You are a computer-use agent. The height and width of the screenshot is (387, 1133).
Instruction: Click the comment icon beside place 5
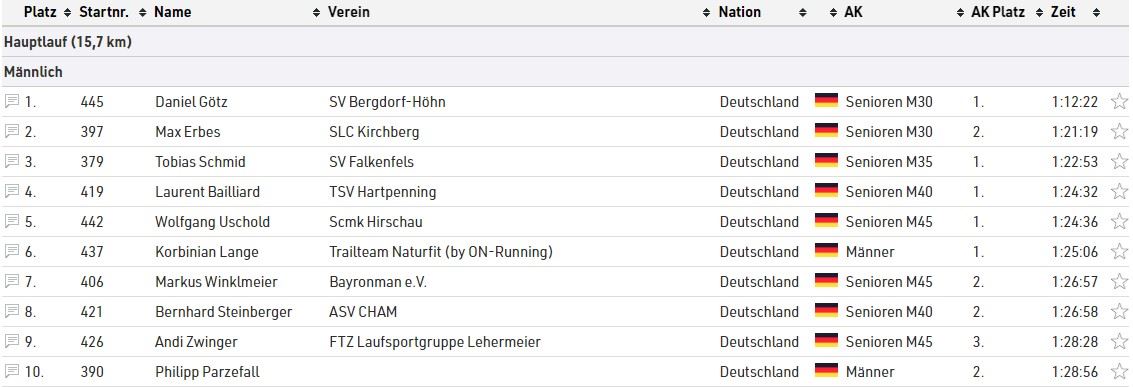pyautogui.click(x=11, y=221)
